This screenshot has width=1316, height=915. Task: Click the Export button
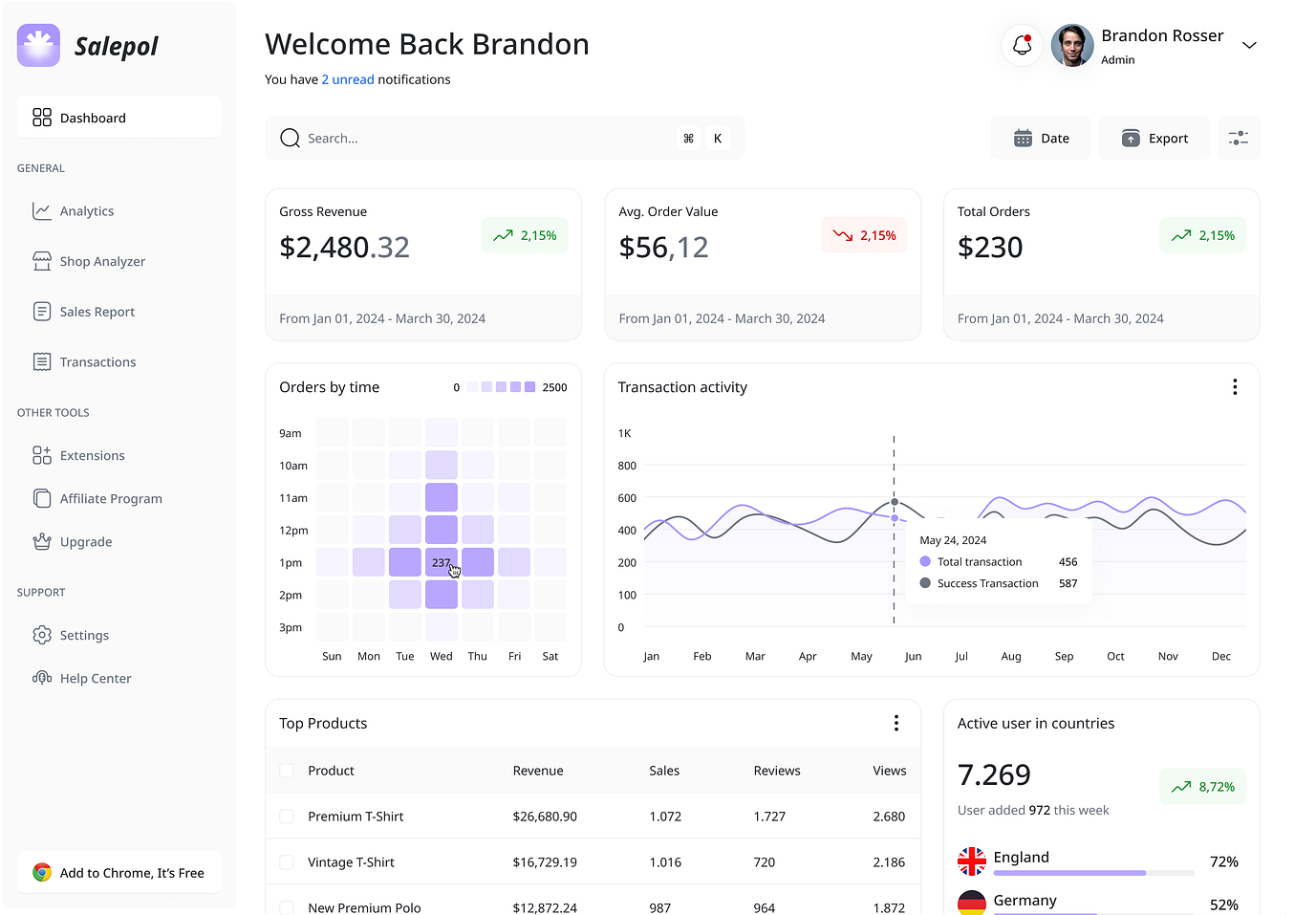pyautogui.click(x=1154, y=139)
